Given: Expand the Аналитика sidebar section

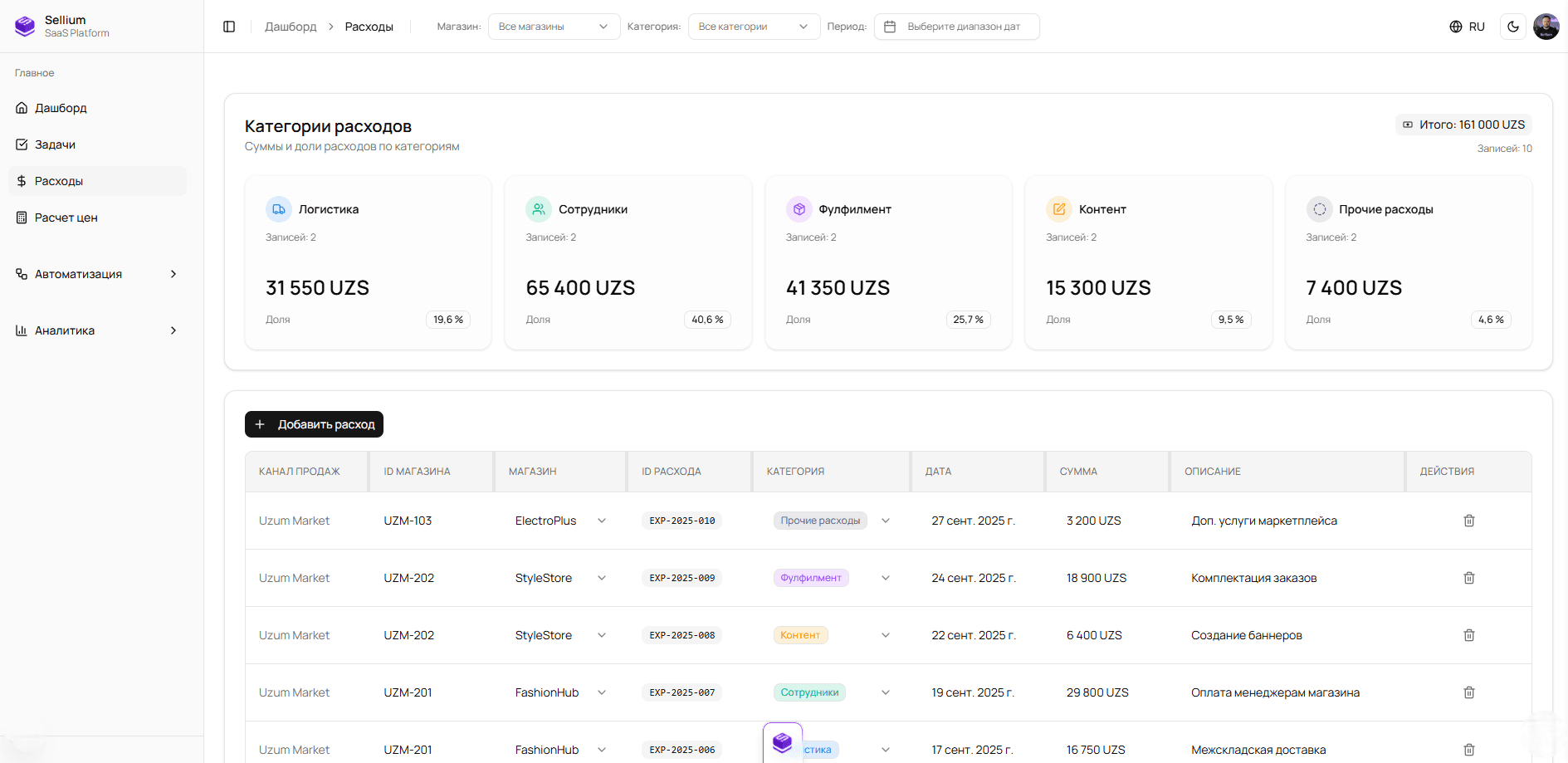Looking at the screenshot, I should tap(97, 330).
